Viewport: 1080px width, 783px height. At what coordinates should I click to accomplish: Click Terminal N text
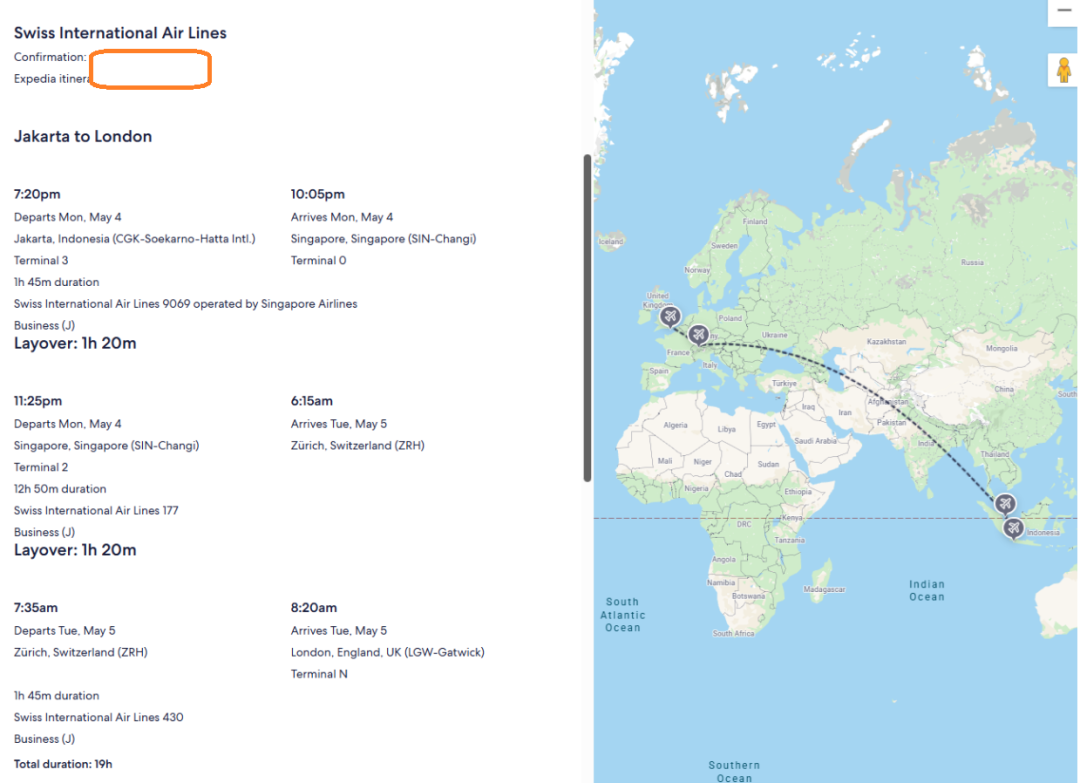319,674
